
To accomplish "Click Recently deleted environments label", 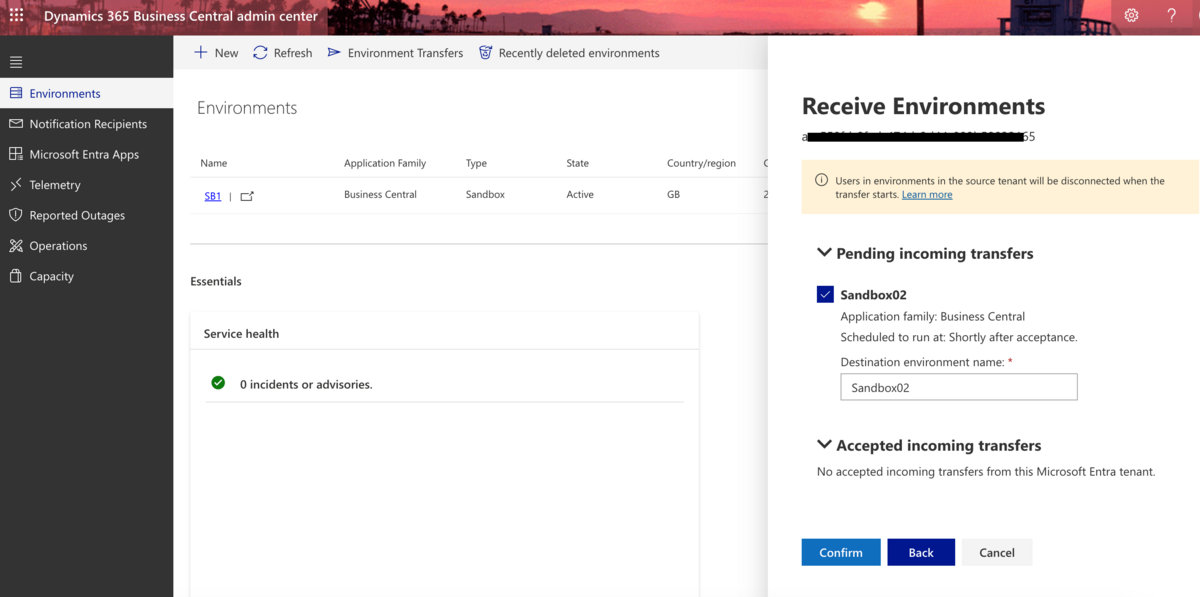I will coord(579,53).
